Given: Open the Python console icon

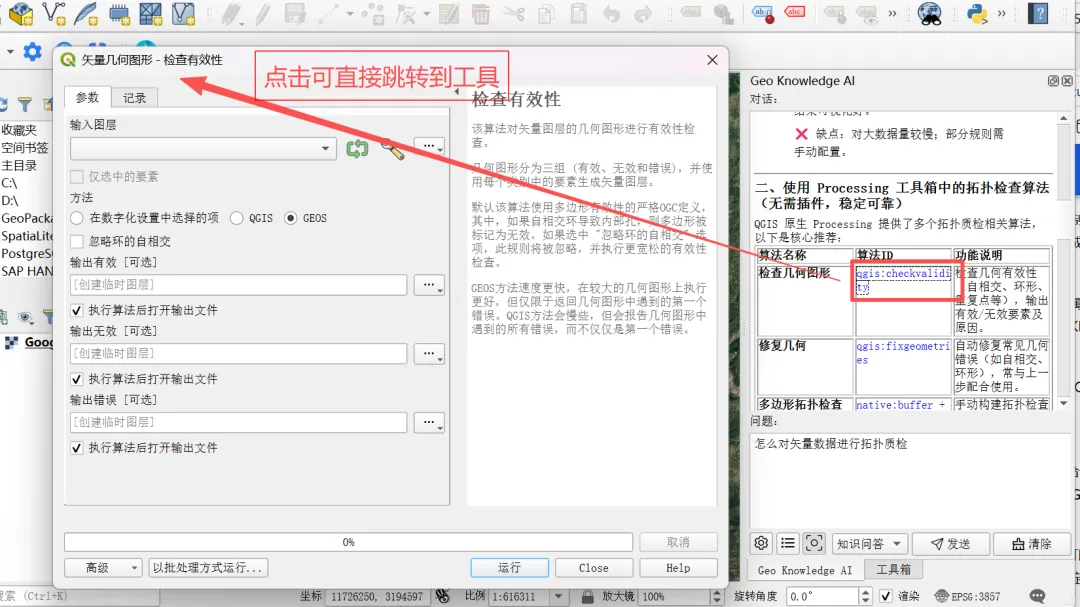Looking at the screenshot, I should (x=977, y=13).
